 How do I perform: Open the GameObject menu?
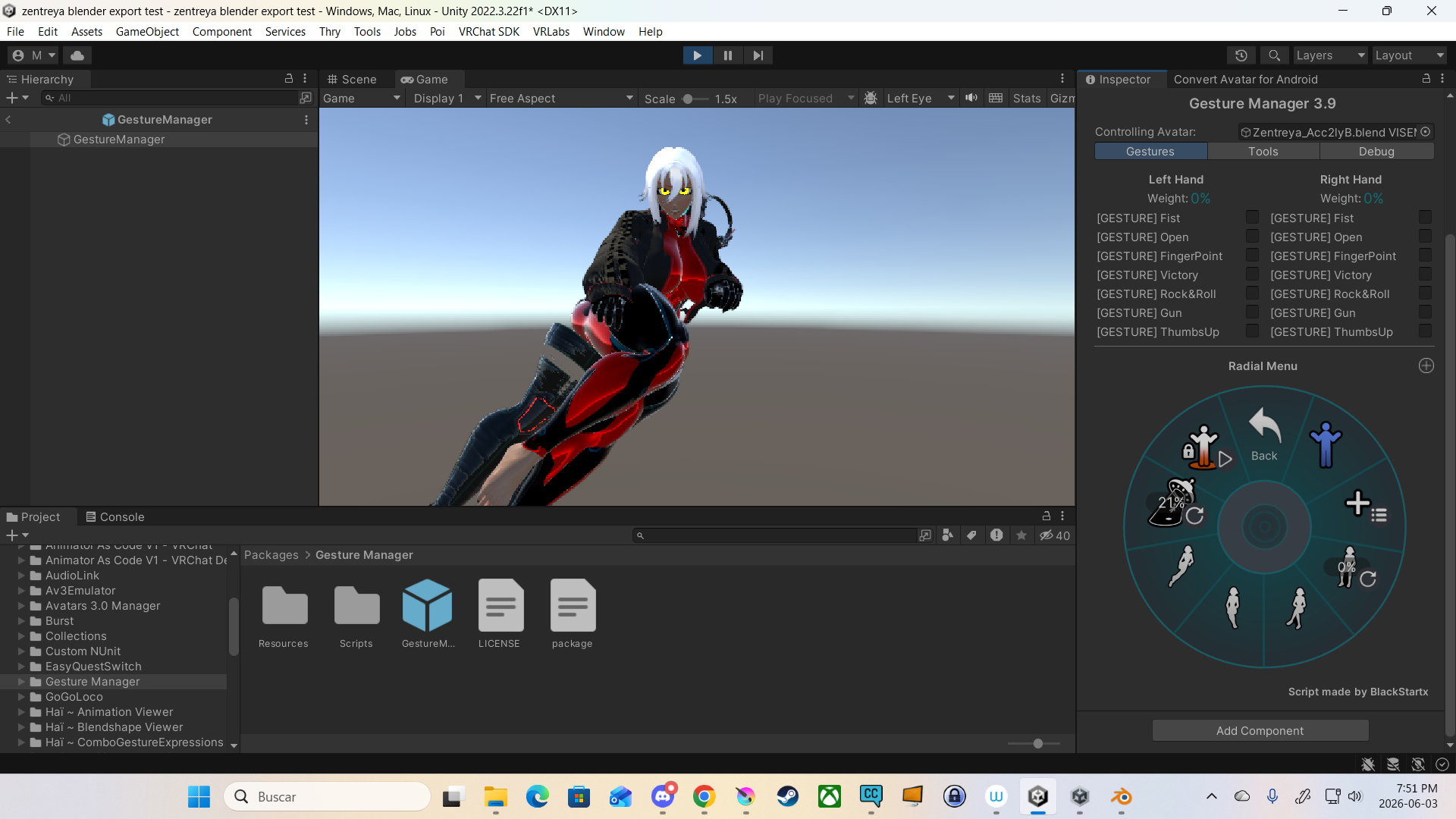point(147,32)
